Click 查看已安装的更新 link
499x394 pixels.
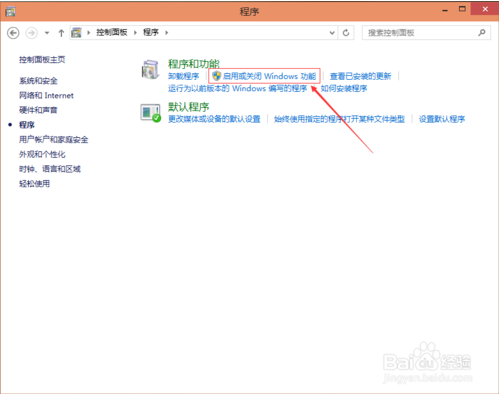coord(360,76)
